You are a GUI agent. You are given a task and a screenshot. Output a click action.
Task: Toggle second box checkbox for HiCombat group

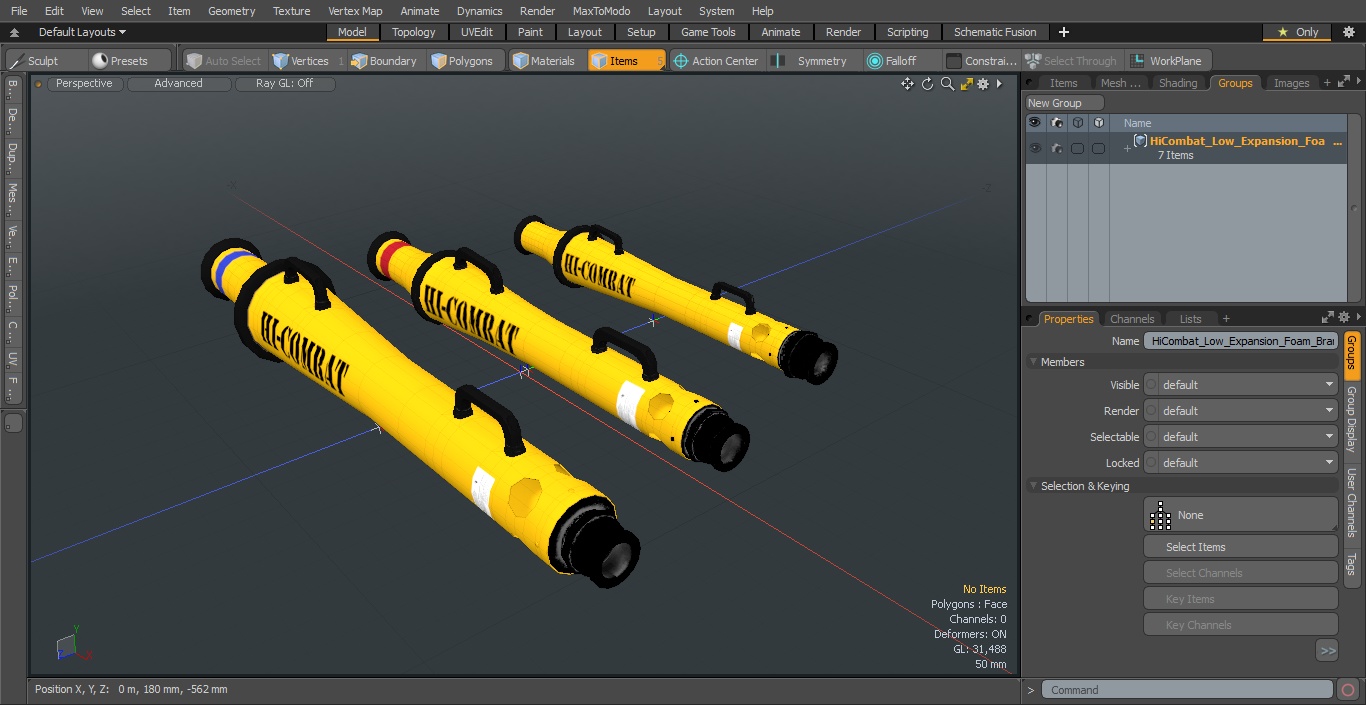(1098, 148)
